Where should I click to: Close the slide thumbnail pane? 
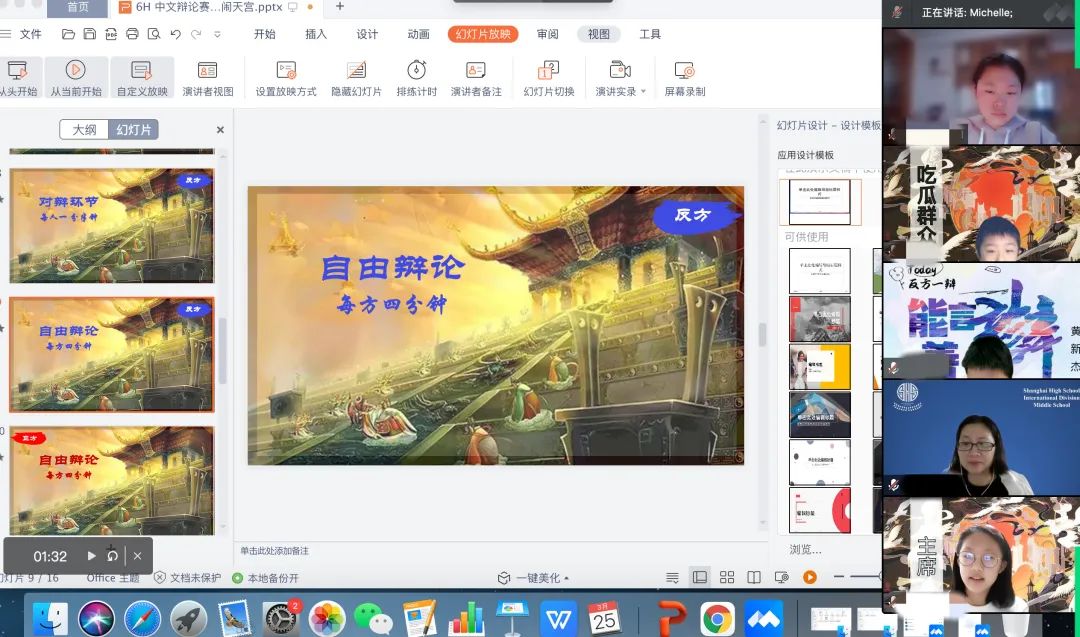tap(220, 129)
